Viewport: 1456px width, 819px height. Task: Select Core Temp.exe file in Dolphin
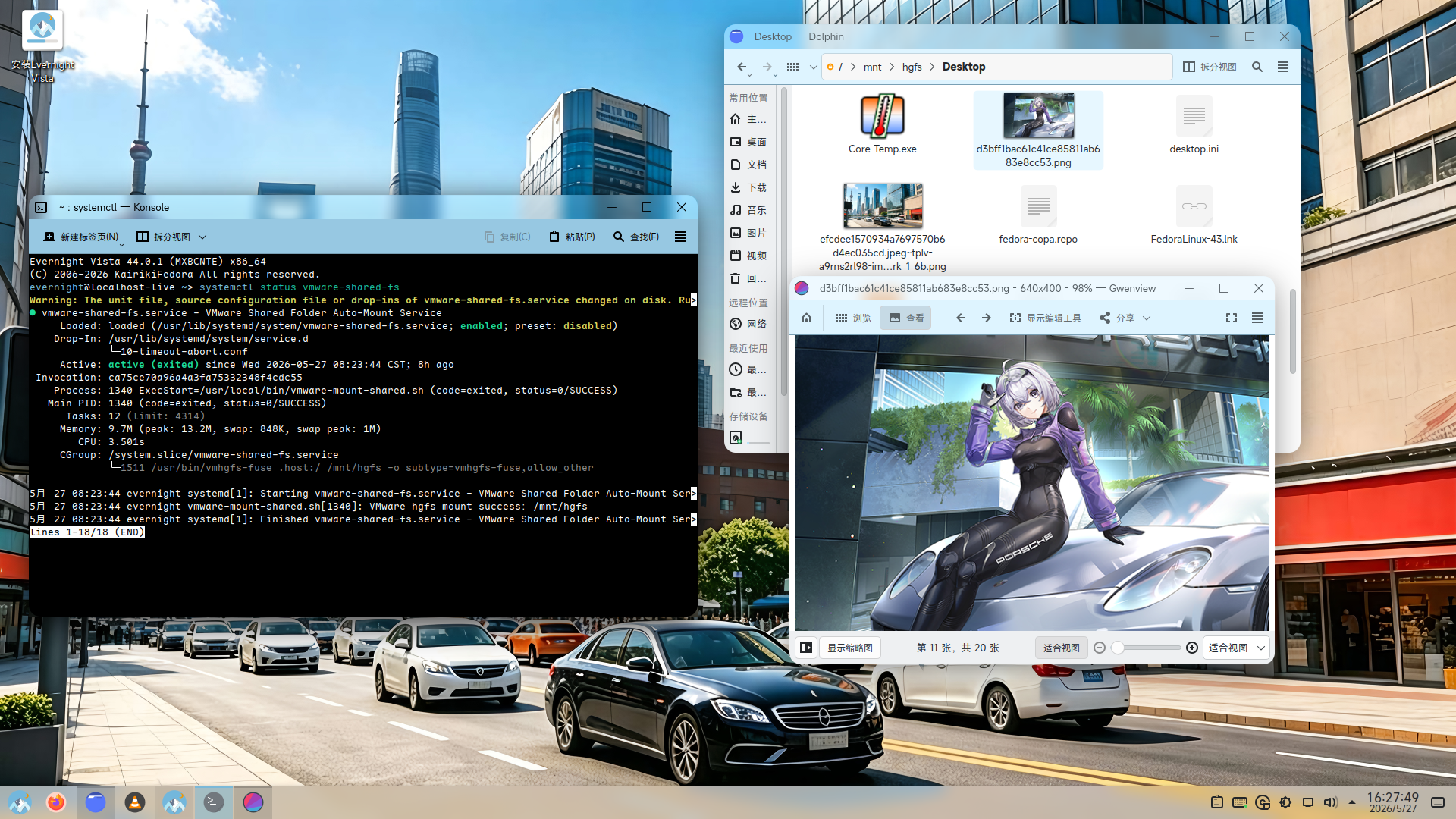[x=882, y=124]
